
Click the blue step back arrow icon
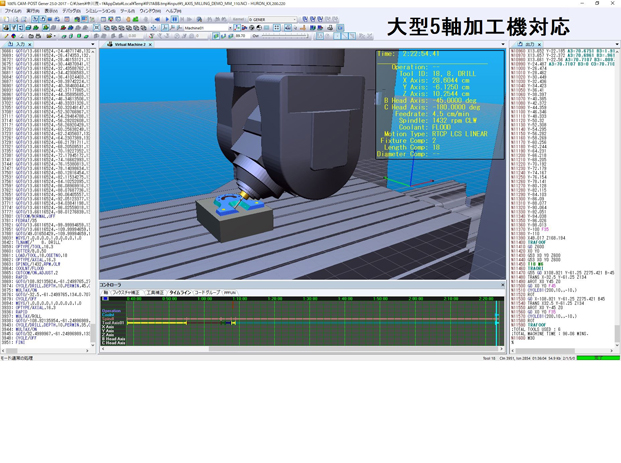point(157,19)
